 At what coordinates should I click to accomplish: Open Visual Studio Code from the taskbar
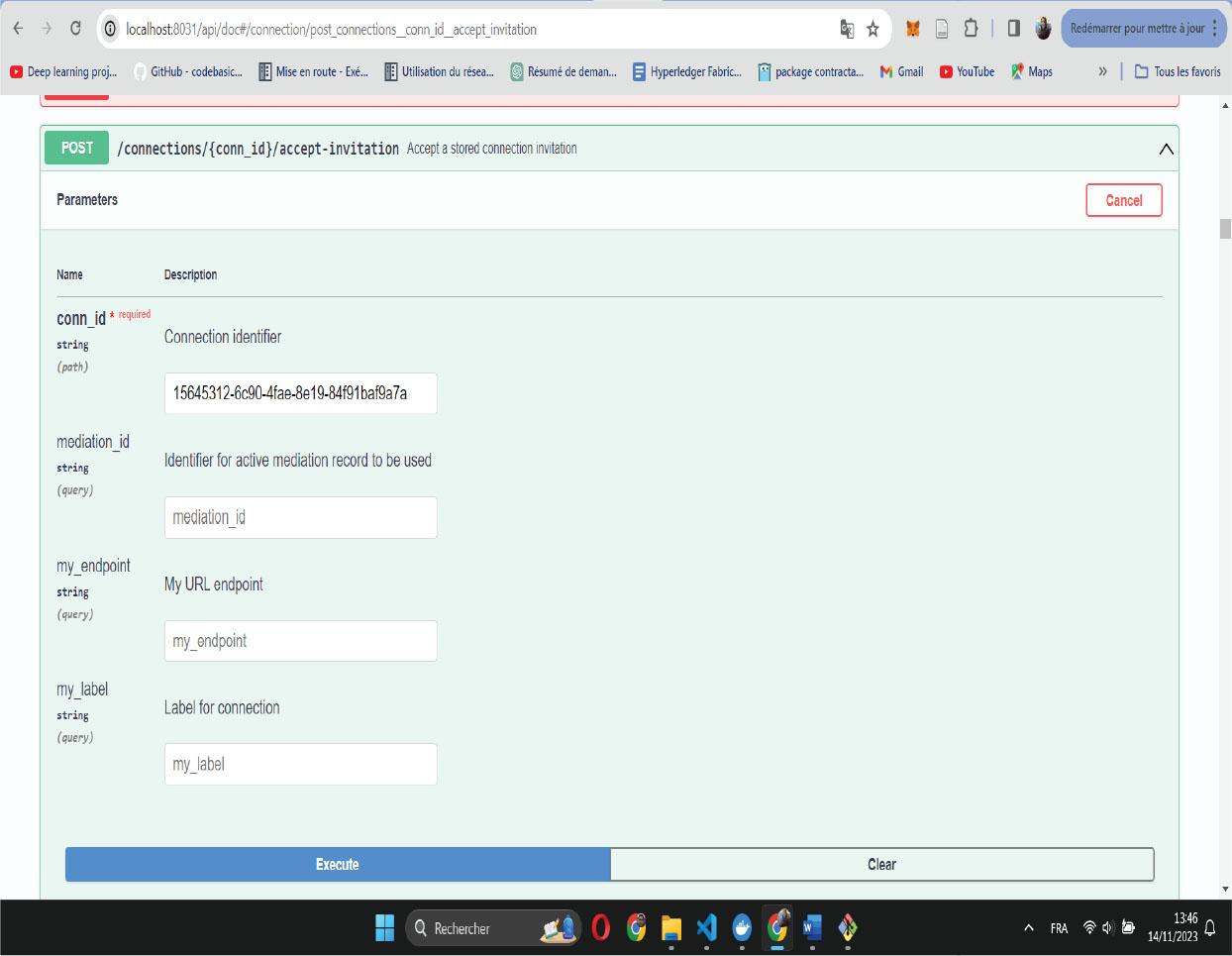(x=706, y=928)
